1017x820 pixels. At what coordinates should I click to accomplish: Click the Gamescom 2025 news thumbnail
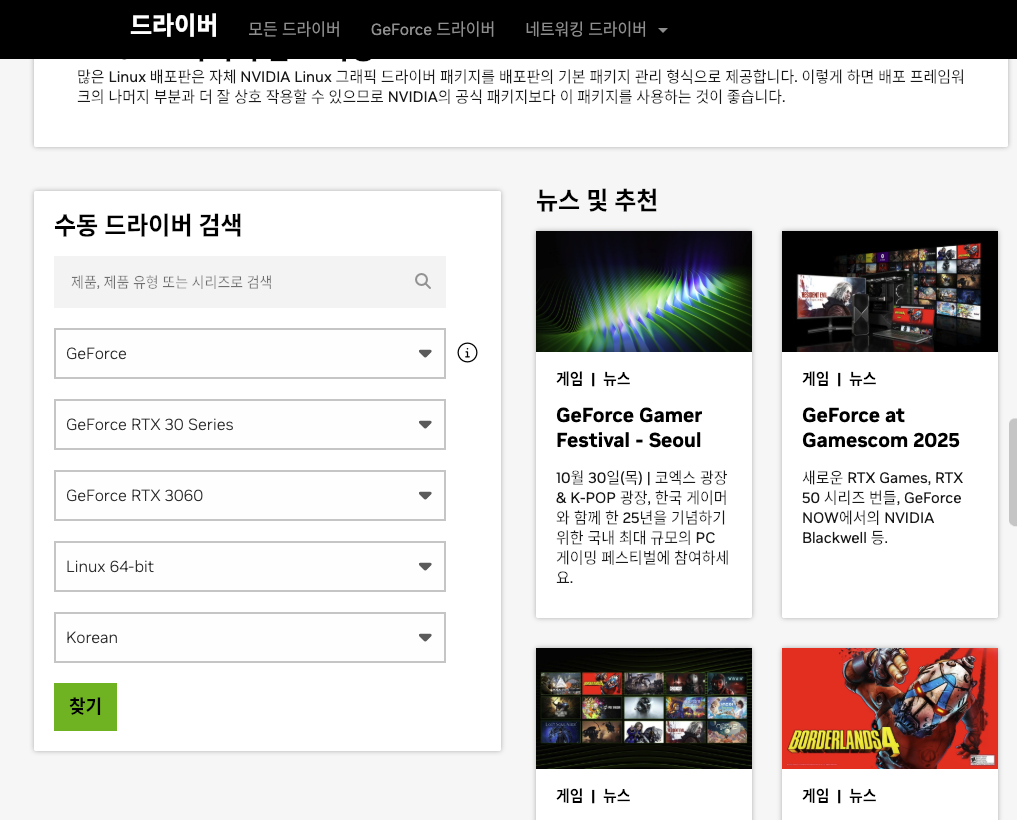[889, 291]
